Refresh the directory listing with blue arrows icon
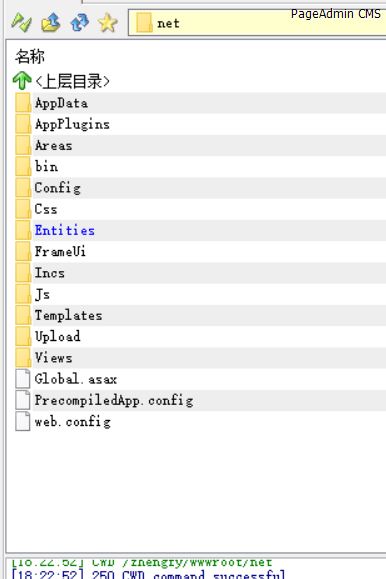The height and width of the screenshot is (579, 386). pos(79,23)
